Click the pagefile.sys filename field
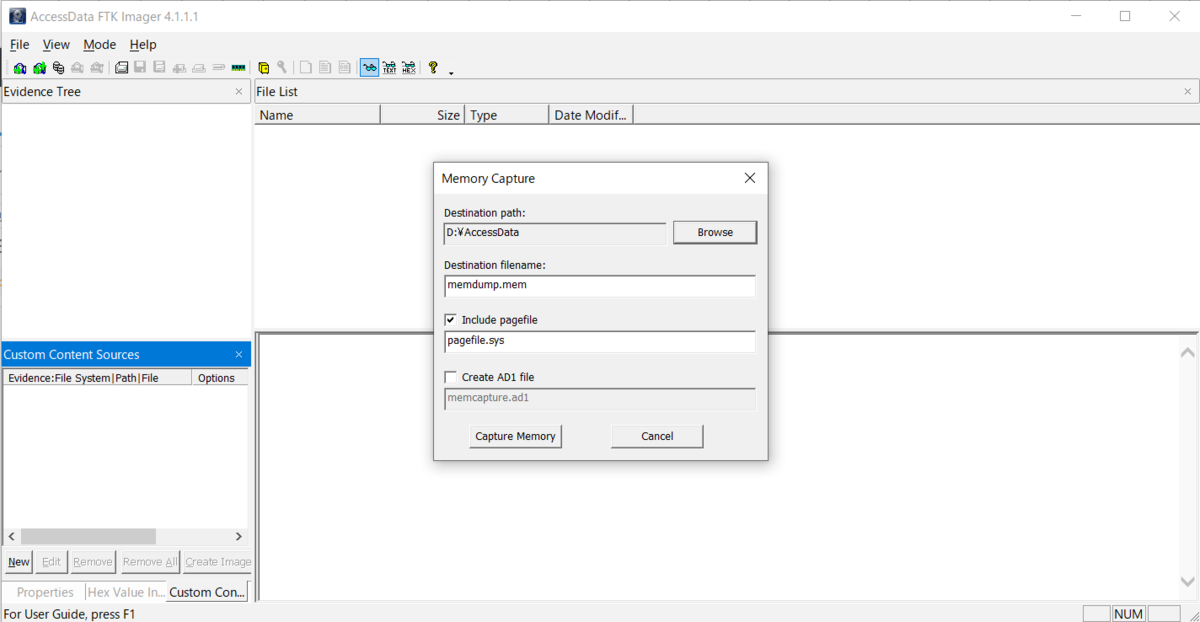 [600, 341]
